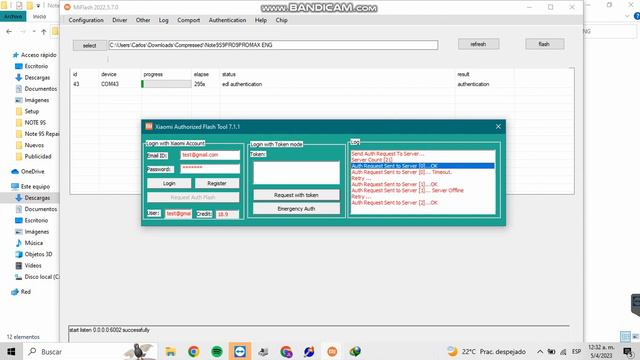Select log line 'Server [2]....OK'

click(x=395, y=203)
